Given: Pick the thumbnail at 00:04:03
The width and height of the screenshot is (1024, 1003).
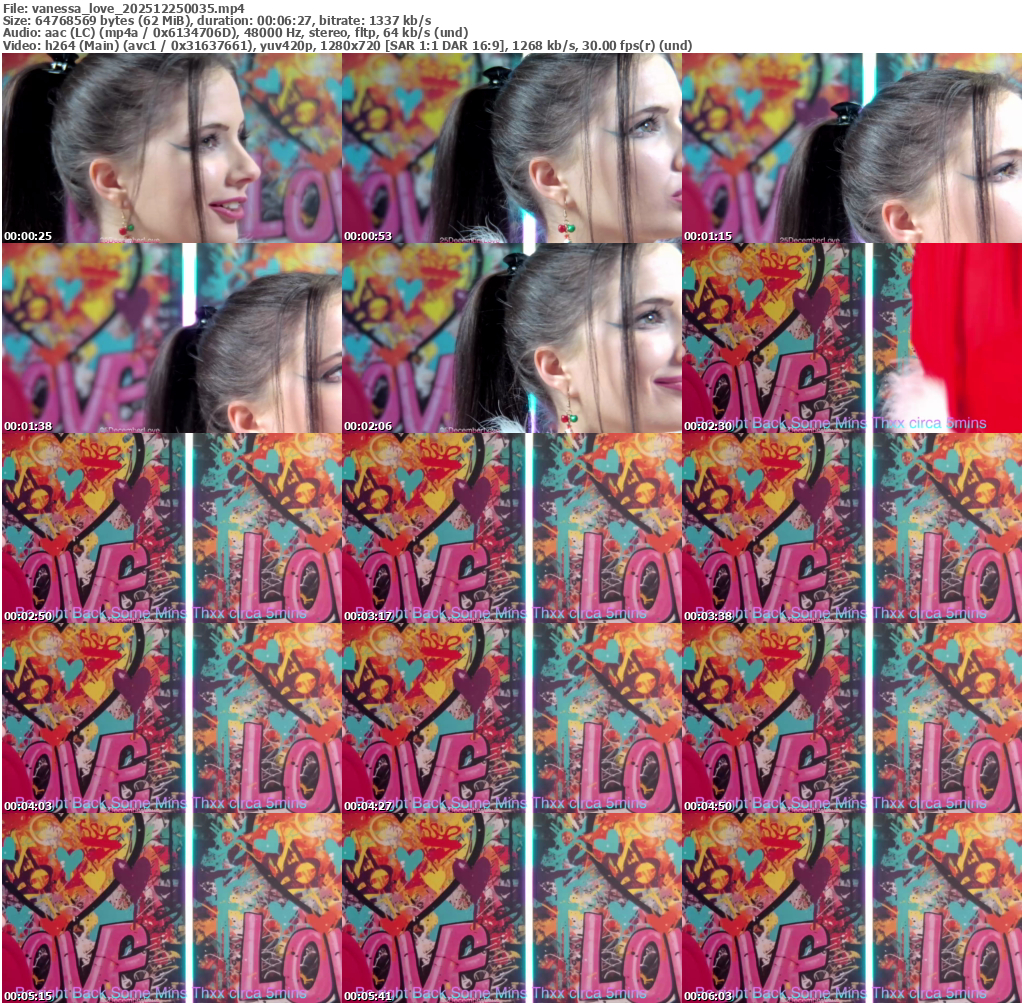Looking at the screenshot, I should pos(172,718).
